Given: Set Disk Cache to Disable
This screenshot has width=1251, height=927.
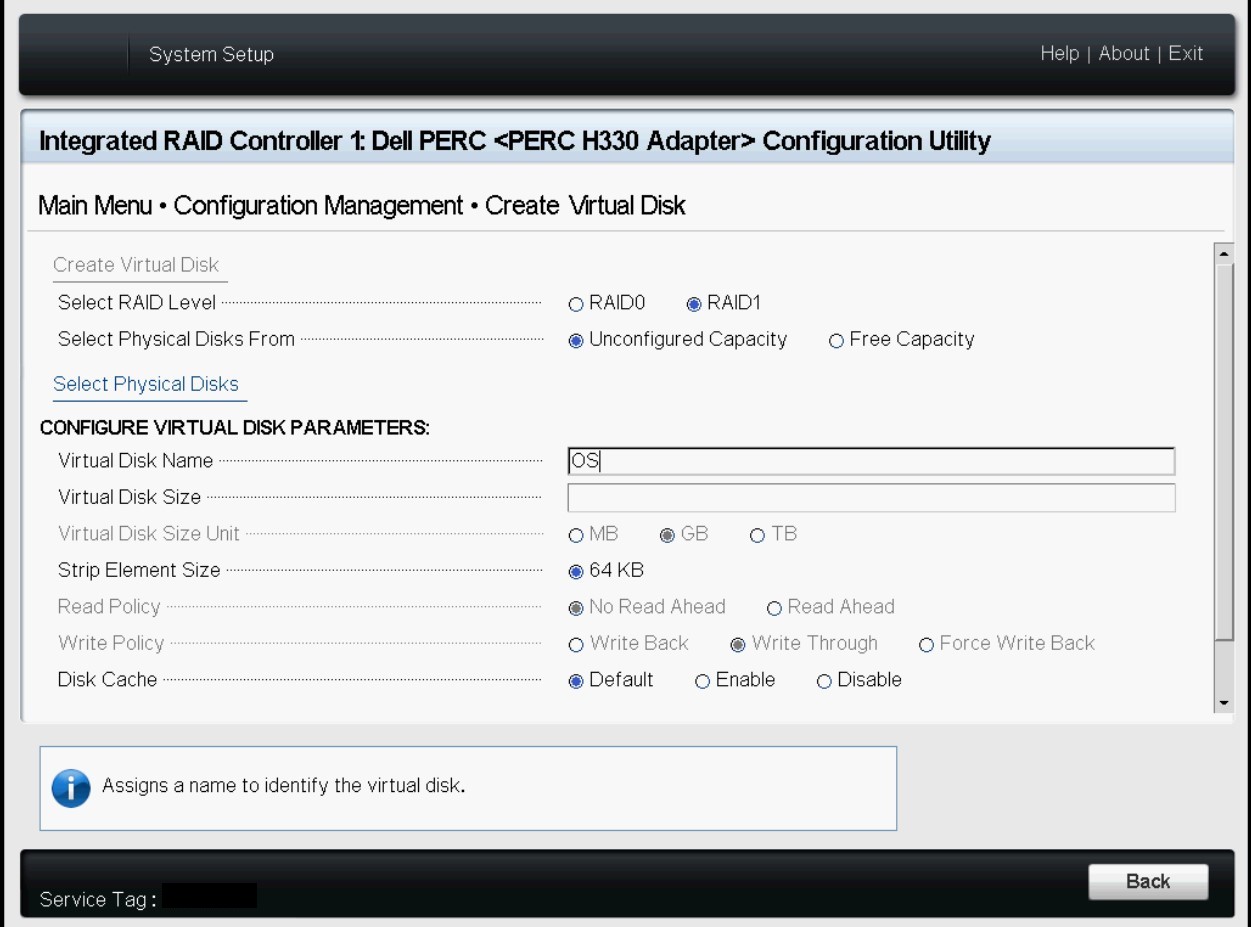Looking at the screenshot, I should point(824,681).
